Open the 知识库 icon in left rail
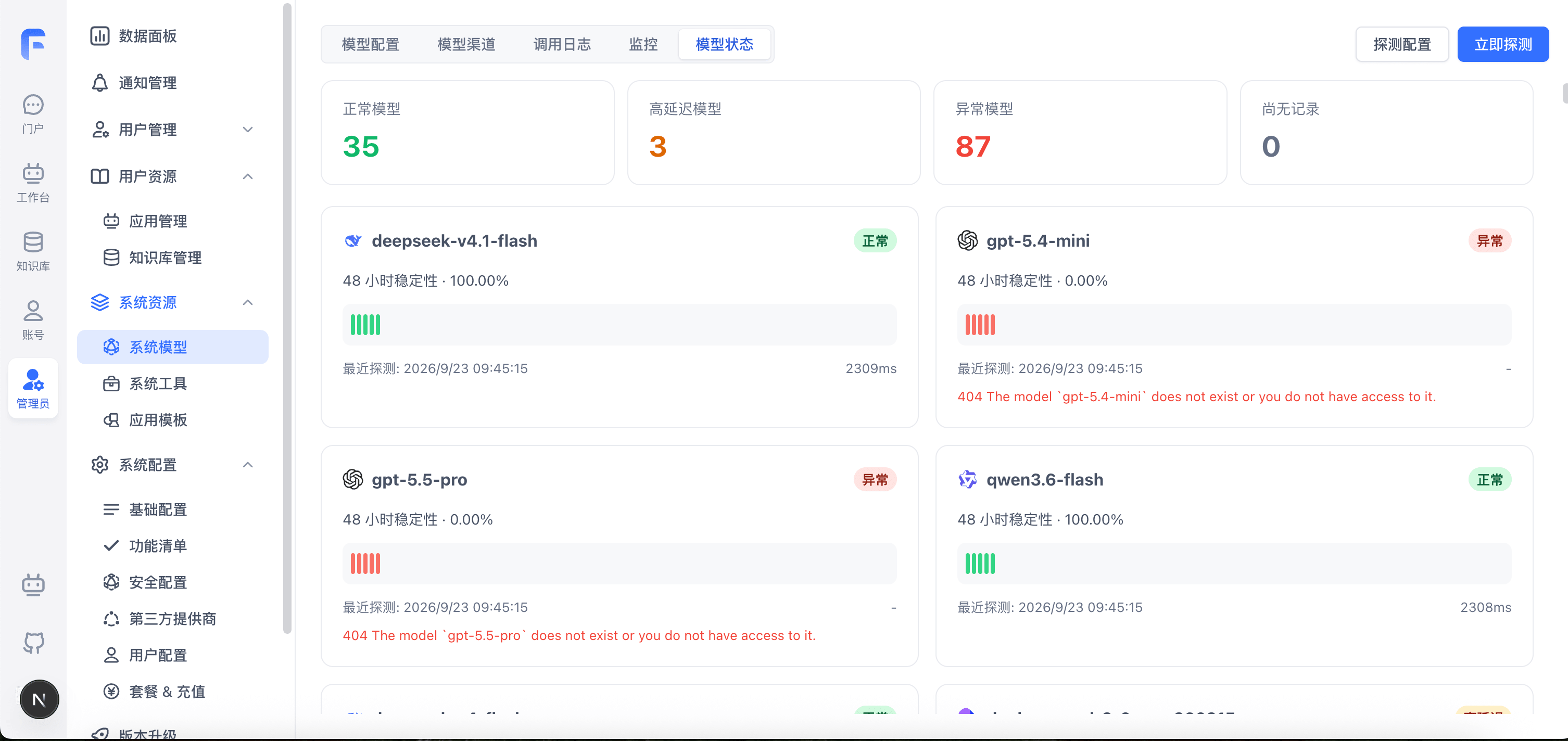Screen dimensions: 1568x741 33,251
